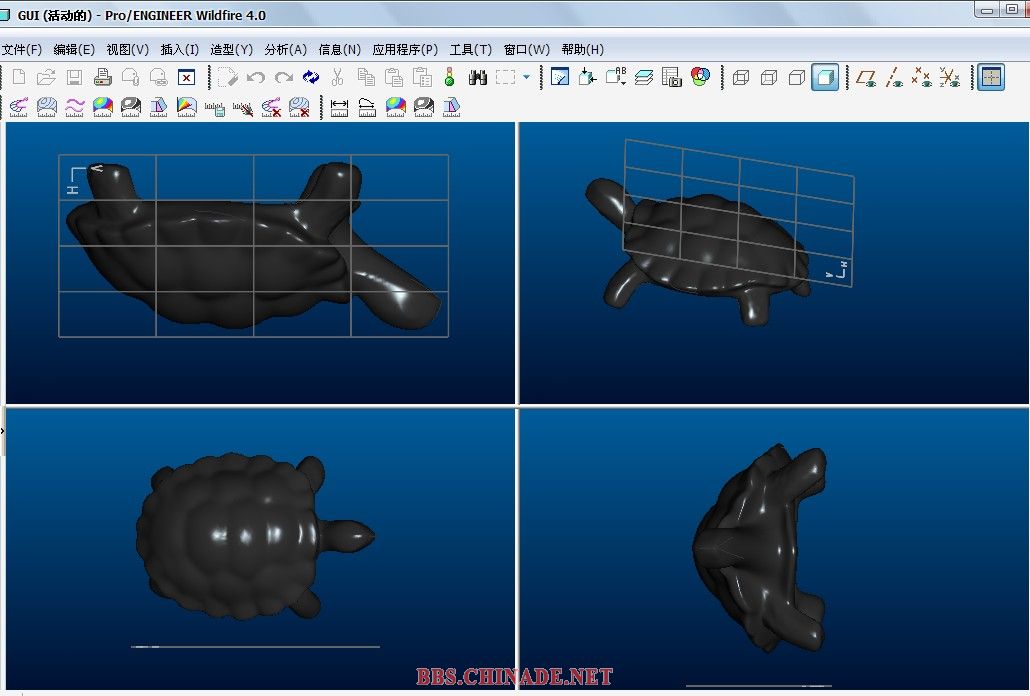Click the pink wavy offset analysis icon
This screenshot has width=1030, height=696.
(x=75, y=107)
